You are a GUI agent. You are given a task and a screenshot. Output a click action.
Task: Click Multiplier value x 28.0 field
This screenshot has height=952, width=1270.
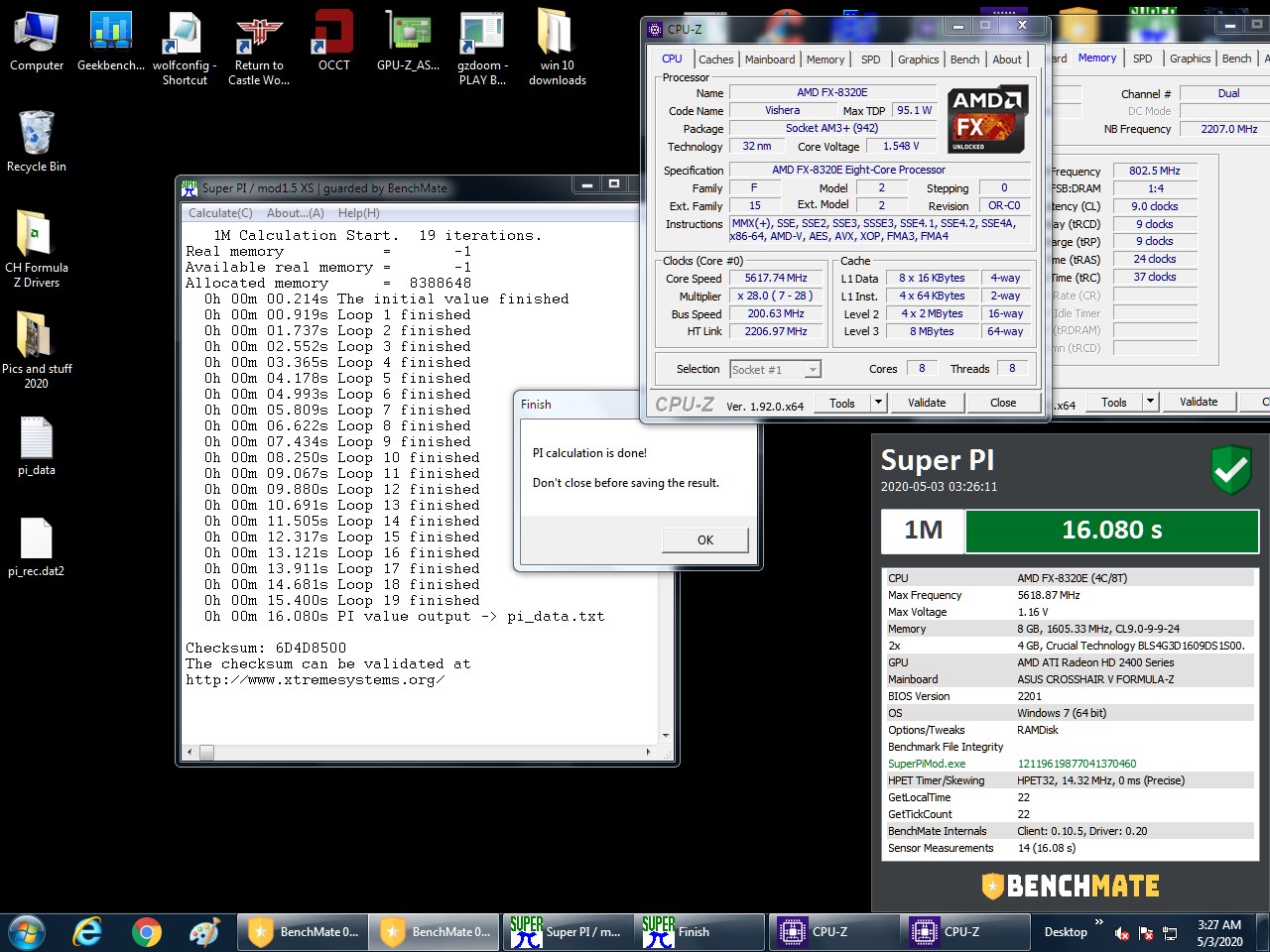776,297
